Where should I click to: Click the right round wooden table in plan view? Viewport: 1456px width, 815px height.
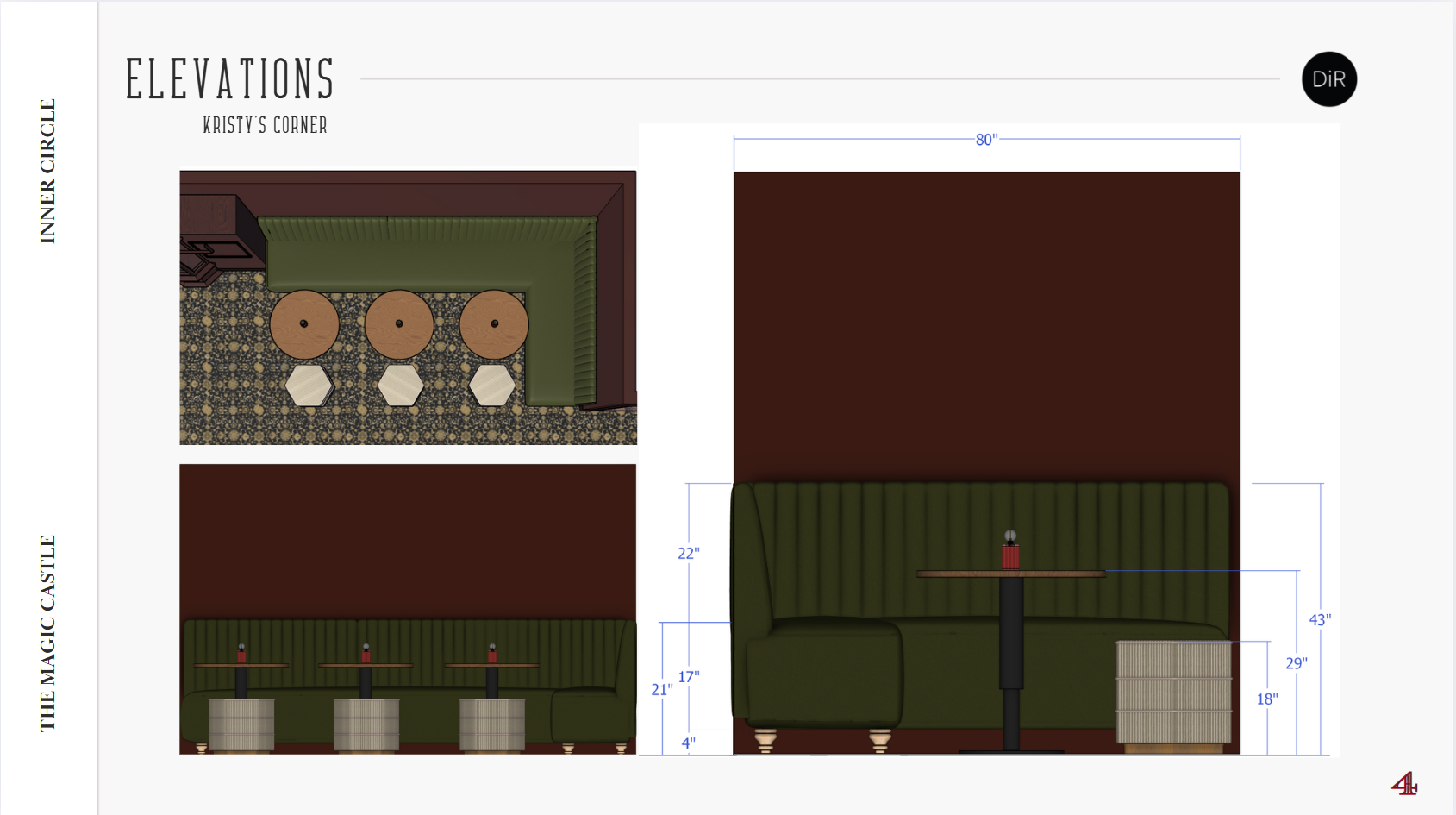coord(494,324)
